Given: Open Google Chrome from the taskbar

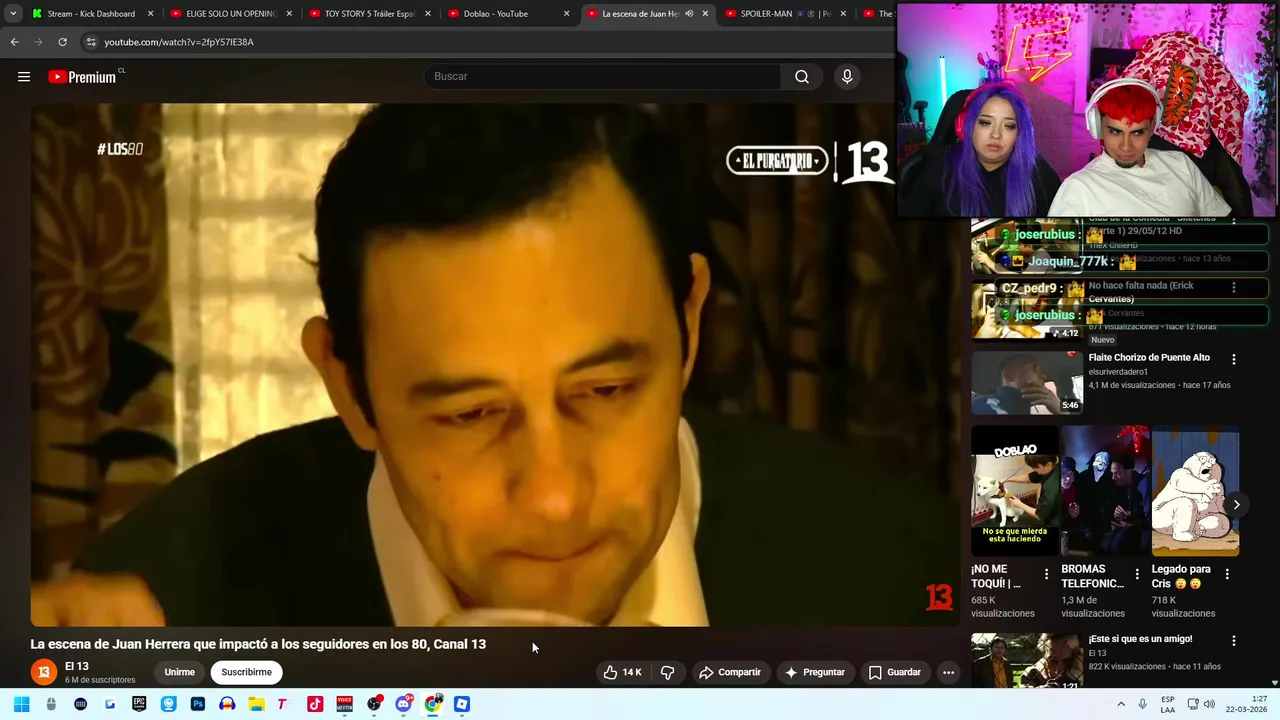Looking at the screenshot, I should coord(432,704).
